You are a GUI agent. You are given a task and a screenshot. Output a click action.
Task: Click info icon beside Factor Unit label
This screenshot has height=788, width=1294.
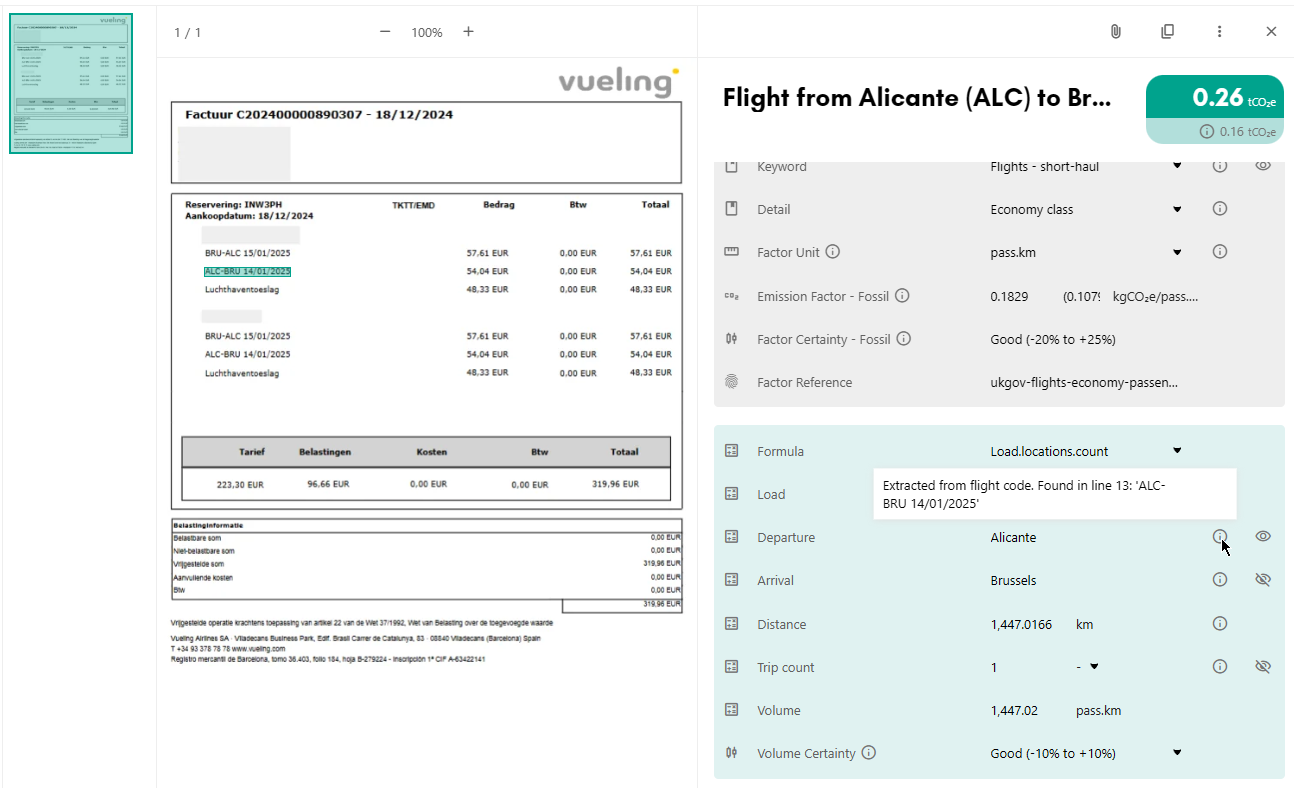(832, 252)
